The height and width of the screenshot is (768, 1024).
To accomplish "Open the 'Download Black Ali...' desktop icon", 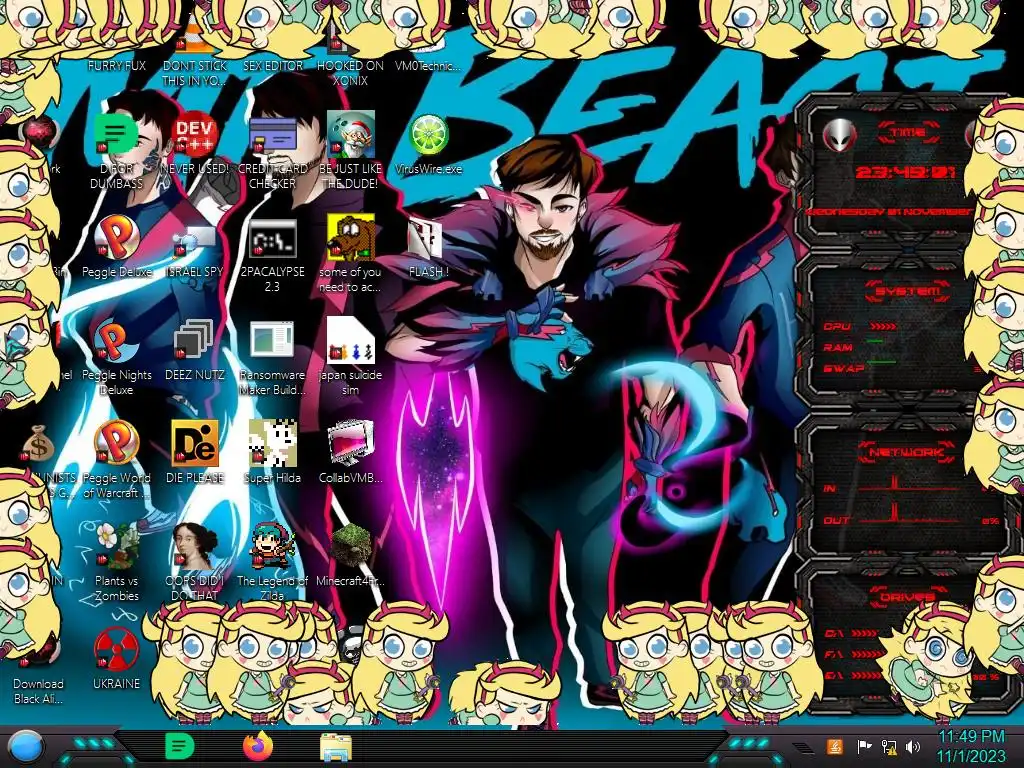I will 38,691.
